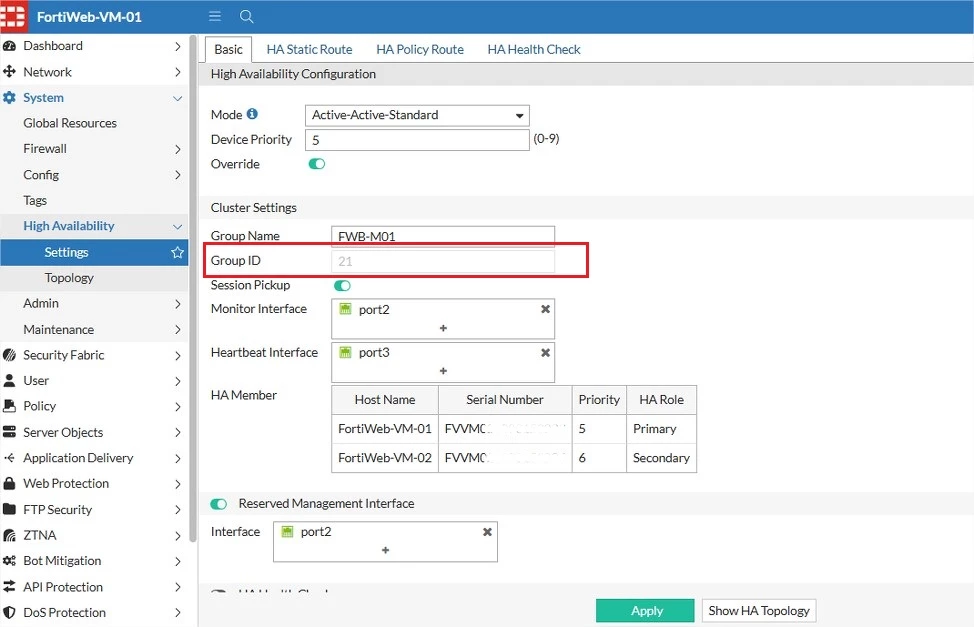
Task: Click the Group Name input field
Action: (443, 236)
